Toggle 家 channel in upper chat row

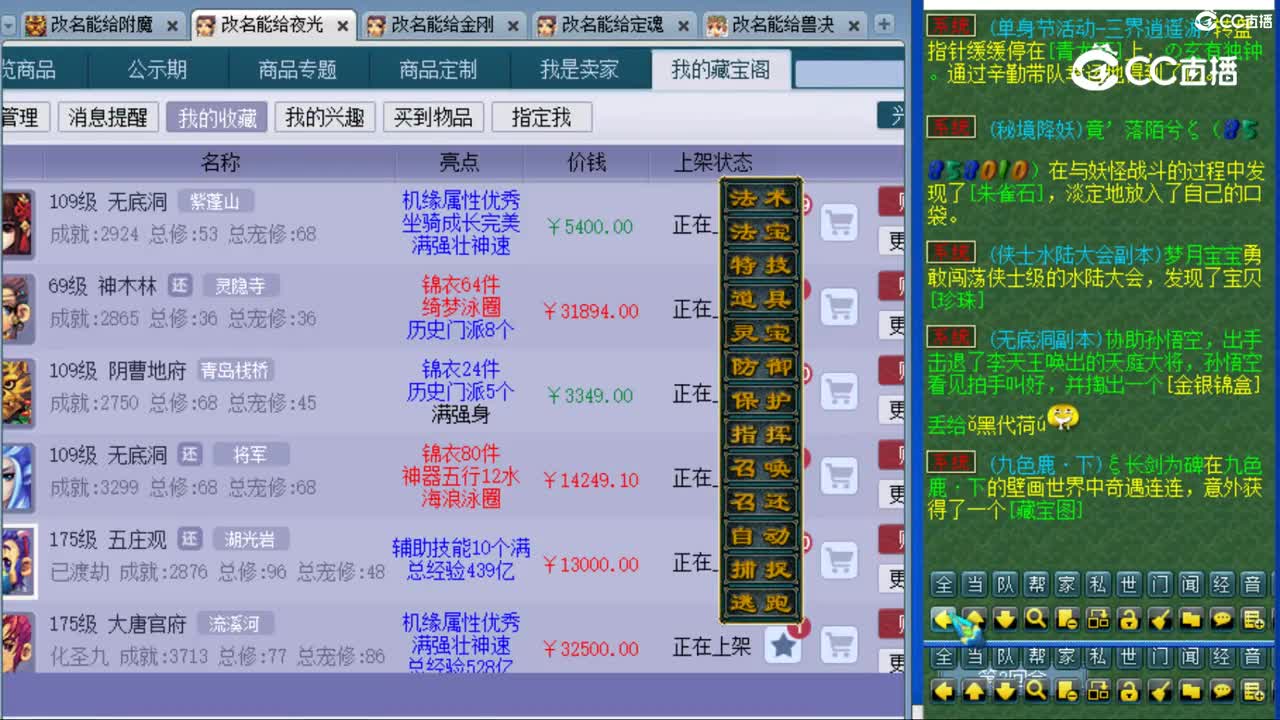pos(1067,584)
